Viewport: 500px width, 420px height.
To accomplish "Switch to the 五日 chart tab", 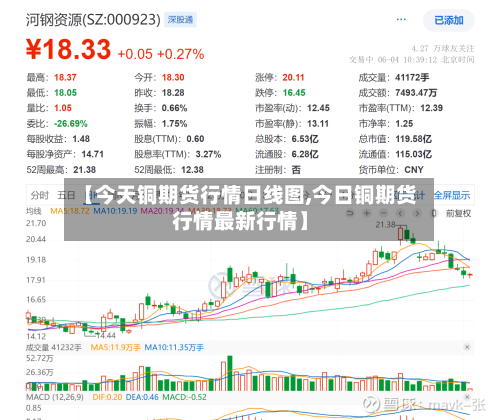I will click(x=66, y=195).
